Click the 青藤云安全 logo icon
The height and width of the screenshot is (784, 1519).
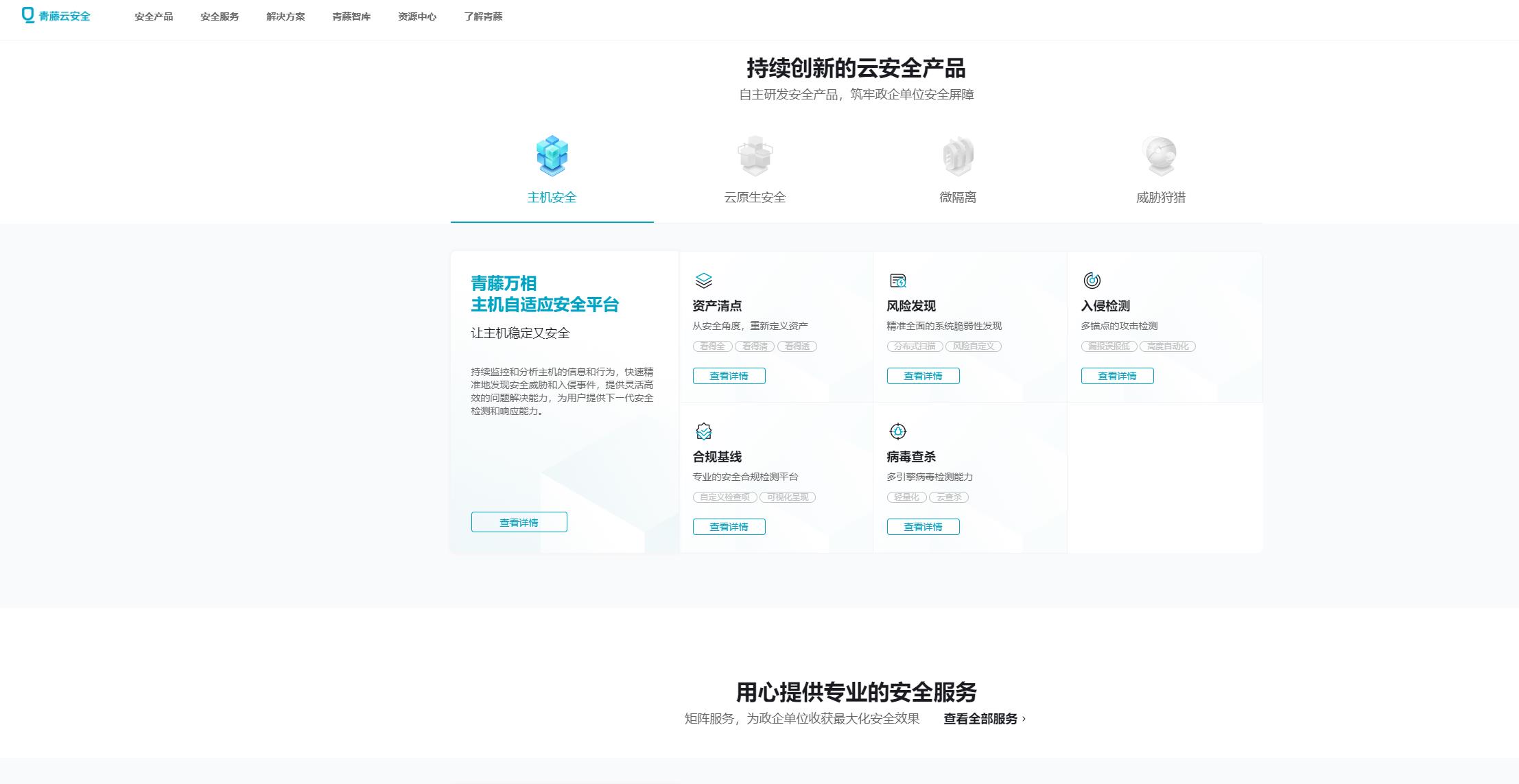pyautogui.click(x=28, y=15)
